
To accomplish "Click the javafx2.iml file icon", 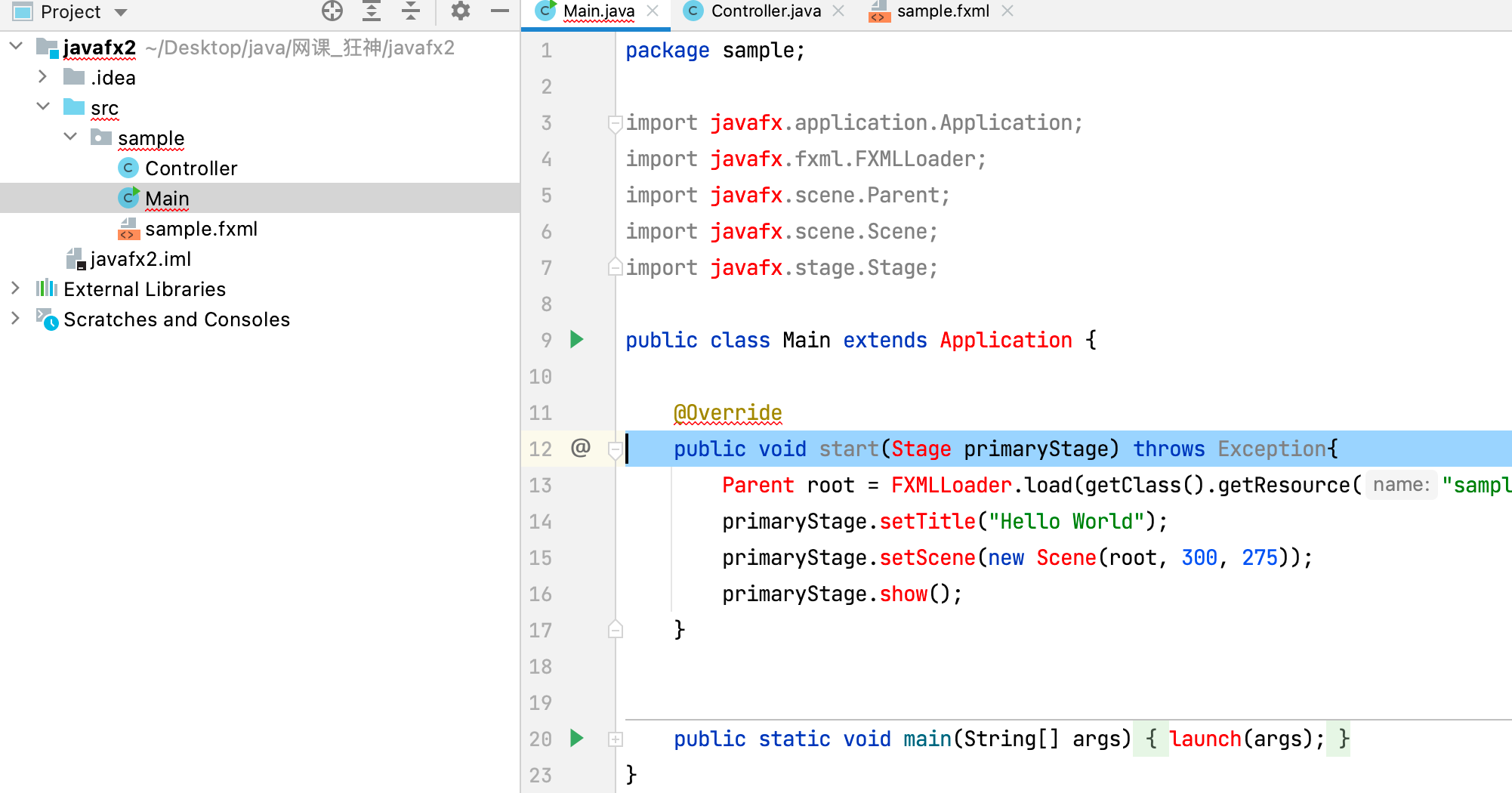I will tap(76, 259).
